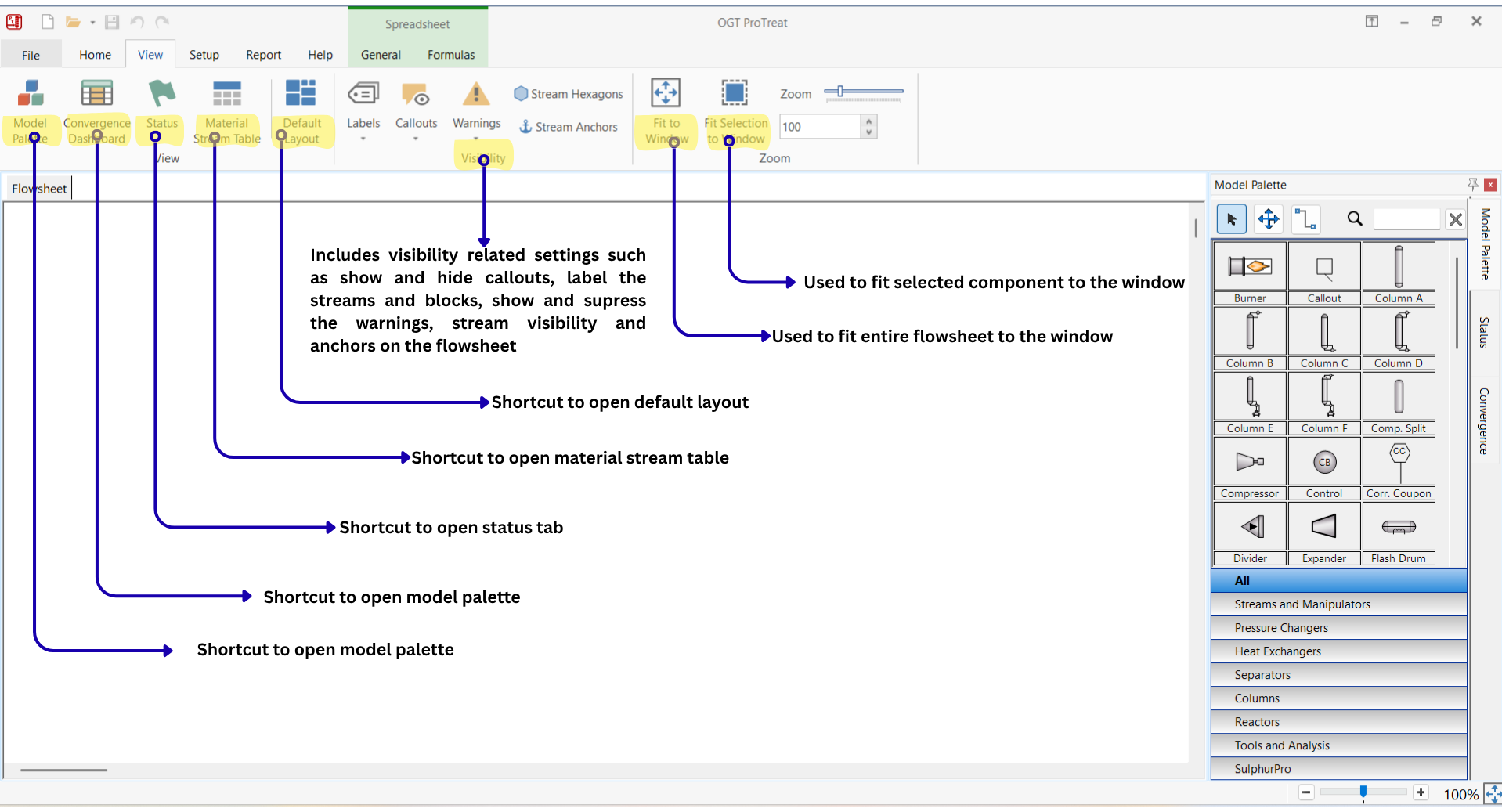Click Fit to Window icon
Screen dimensions: 1502x812
point(666,92)
